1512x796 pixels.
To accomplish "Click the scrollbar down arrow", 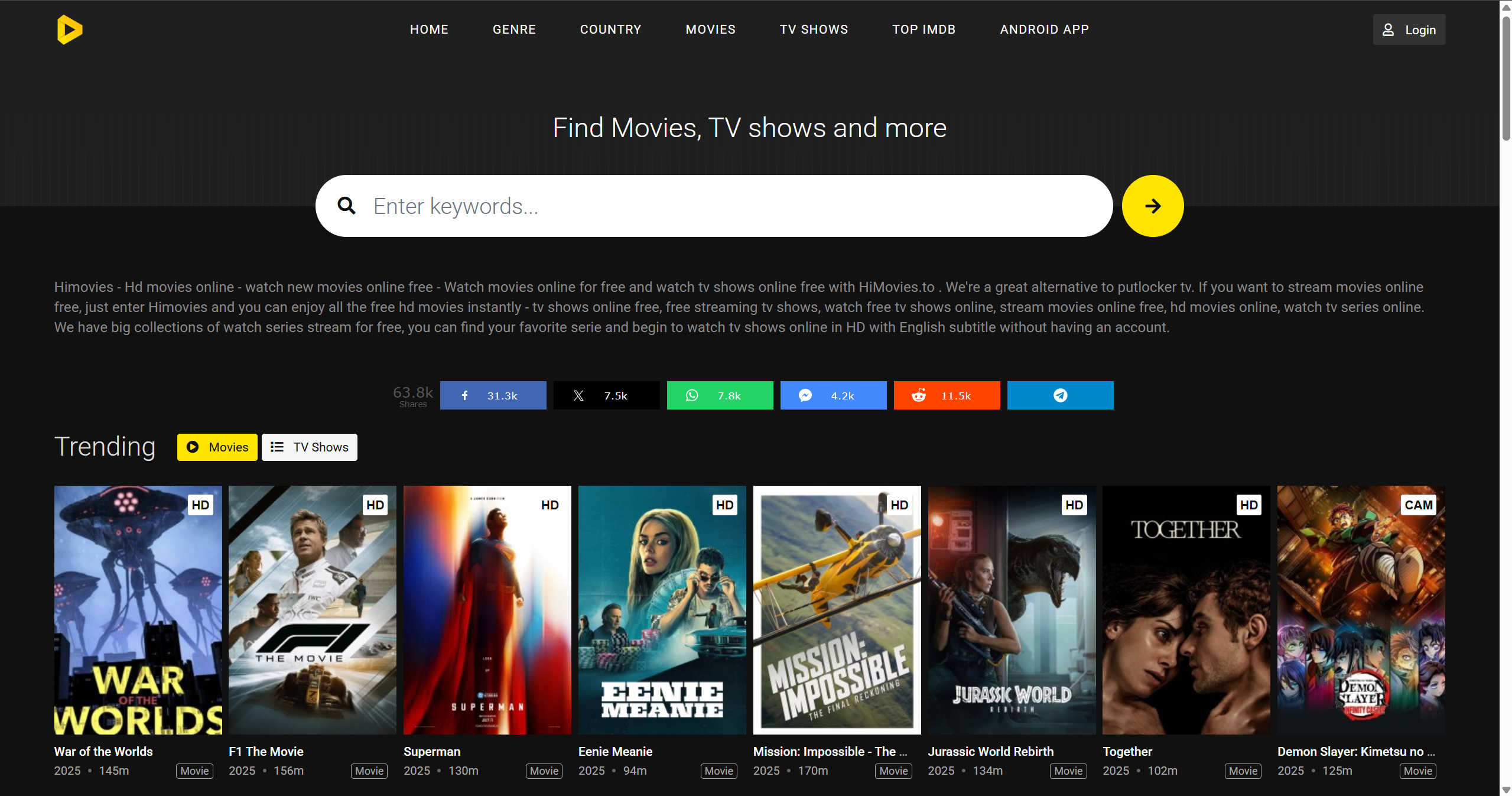I will point(1506,790).
